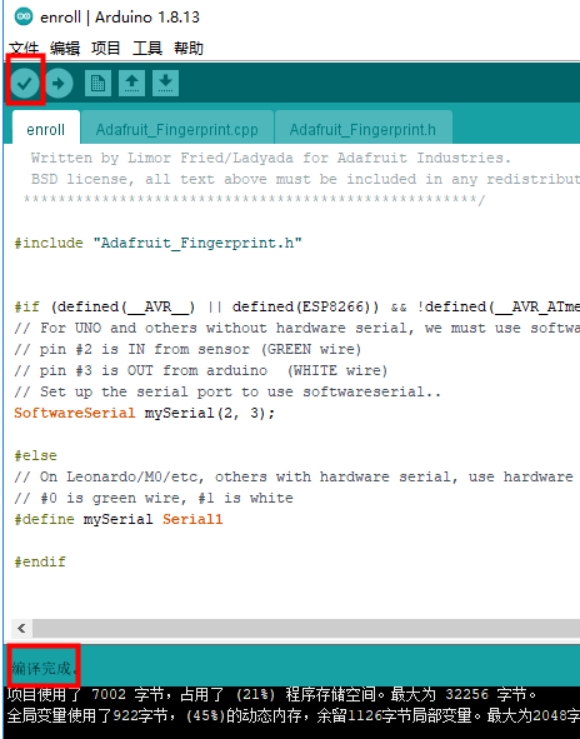
Task: Click the 编译完成 status message
Action: coord(44,668)
